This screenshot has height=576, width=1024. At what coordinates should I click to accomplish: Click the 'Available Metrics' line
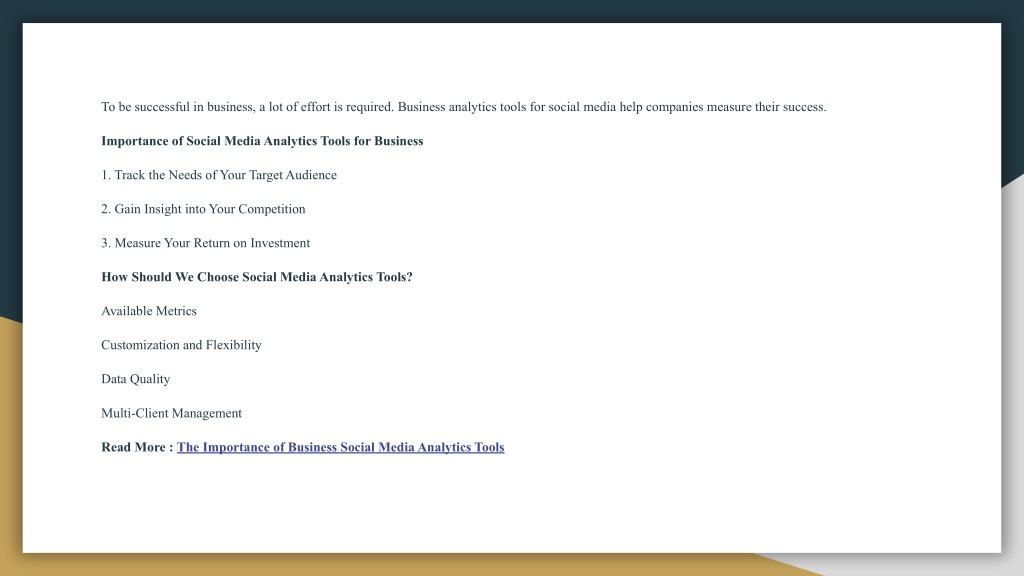pyautogui.click(x=149, y=311)
